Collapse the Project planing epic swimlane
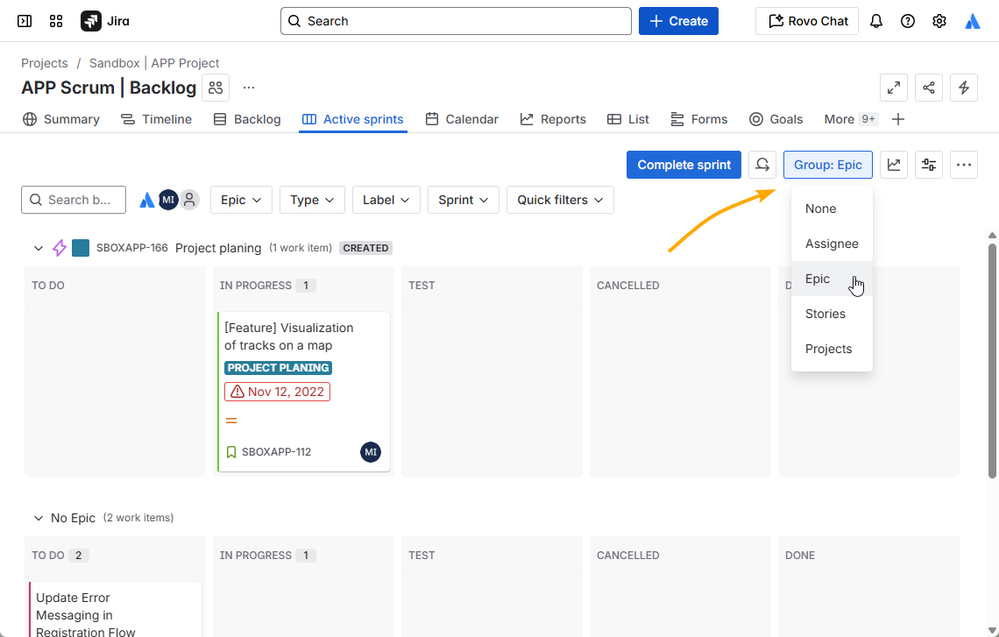This screenshot has width=999, height=637. click(x=38, y=248)
